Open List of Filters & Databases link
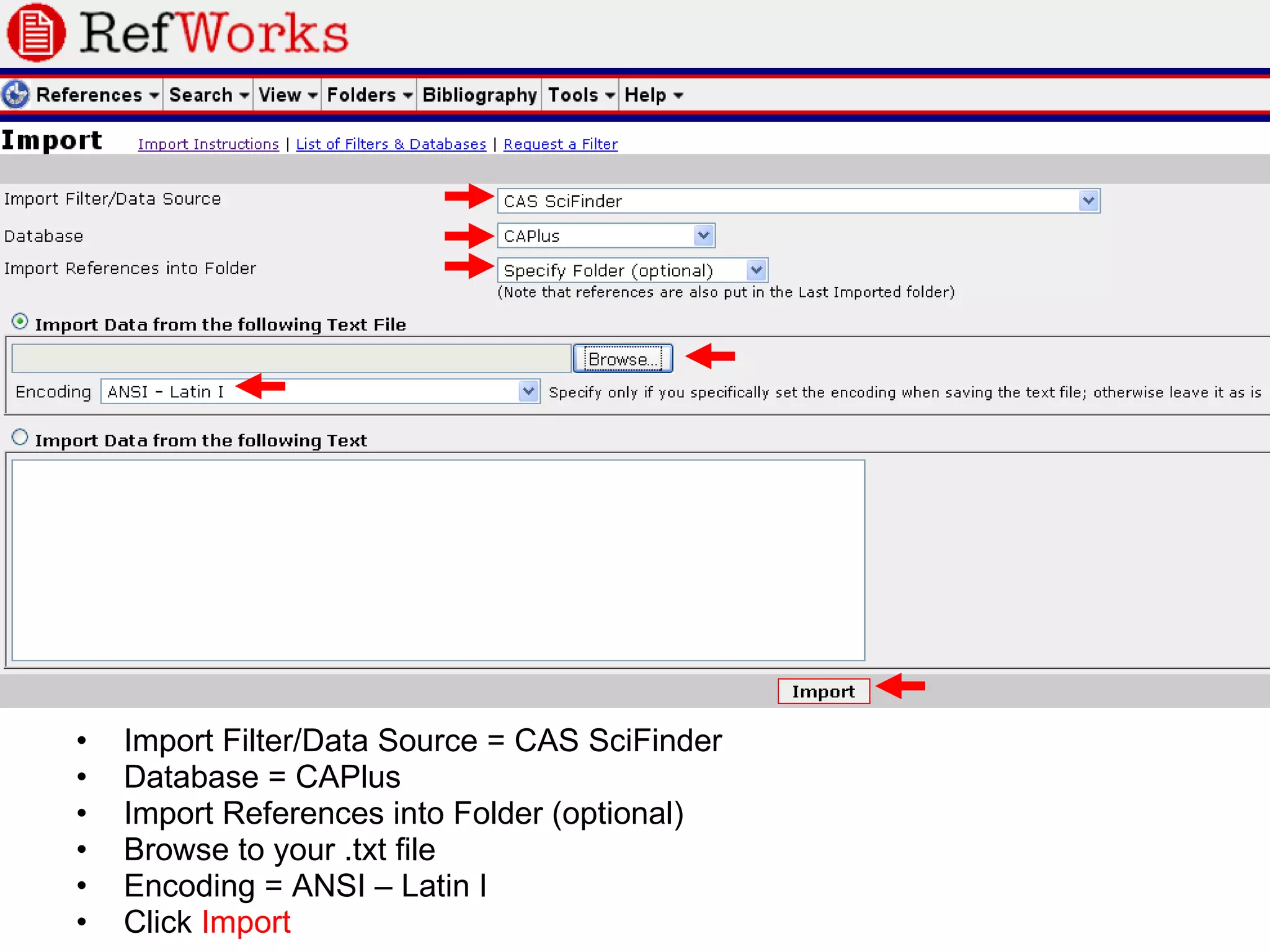The width and height of the screenshot is (1270, 952). (x=391, y=144)
